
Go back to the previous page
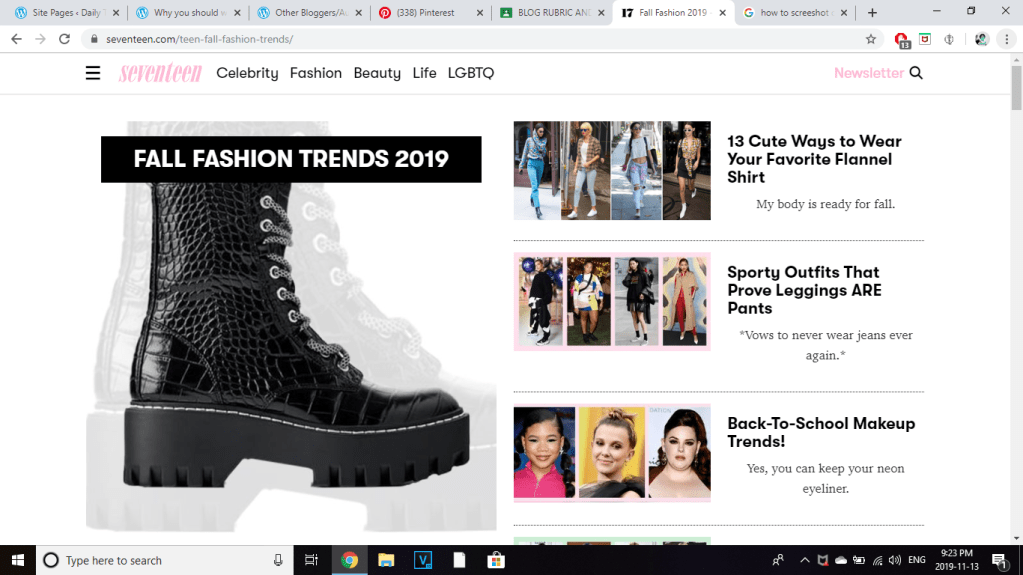(16, 39)
